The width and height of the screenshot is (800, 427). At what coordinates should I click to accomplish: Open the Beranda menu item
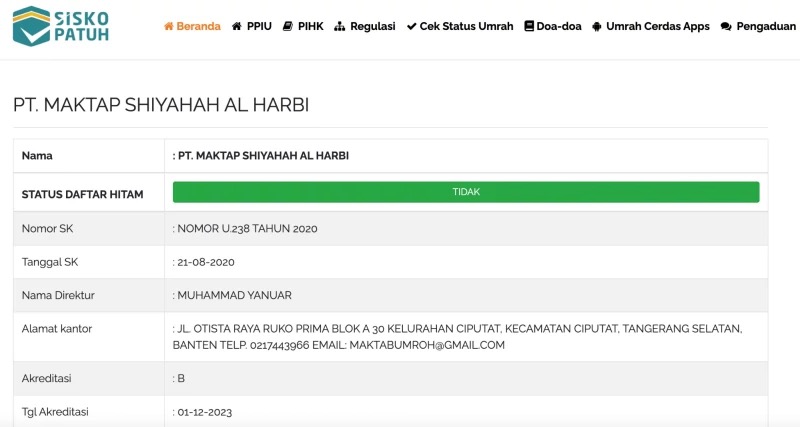(x=198, y=26)
